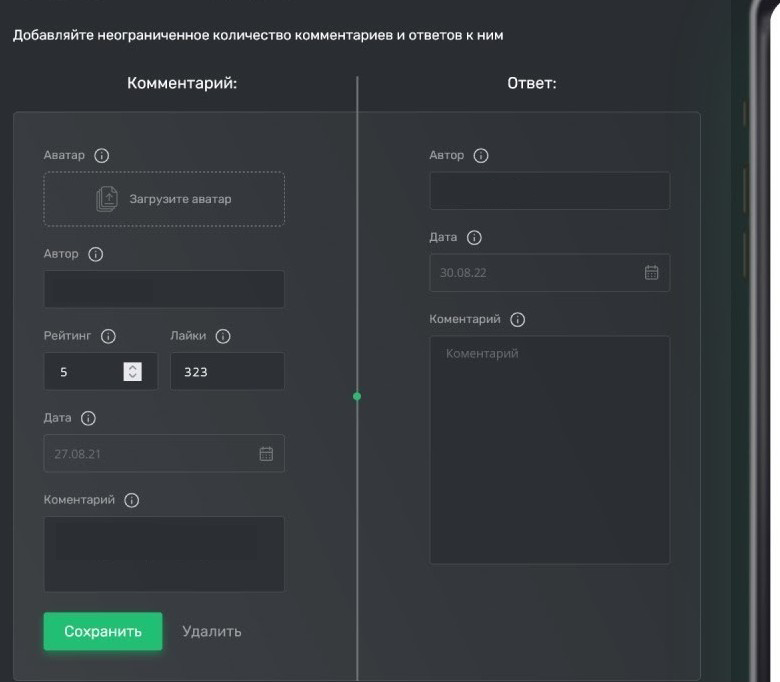Focus the Лайки field showing 323
Image resolution: width=780 pixels, height=682 pixels.
click(227, 372)
